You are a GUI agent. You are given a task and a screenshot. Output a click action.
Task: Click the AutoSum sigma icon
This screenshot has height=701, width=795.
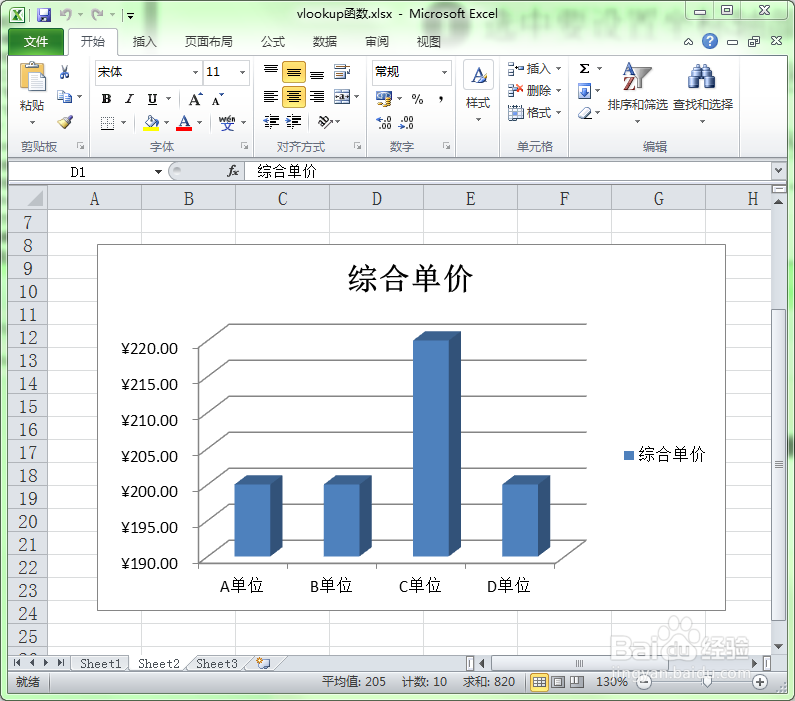pyautogui.click(x=585, y=68)
